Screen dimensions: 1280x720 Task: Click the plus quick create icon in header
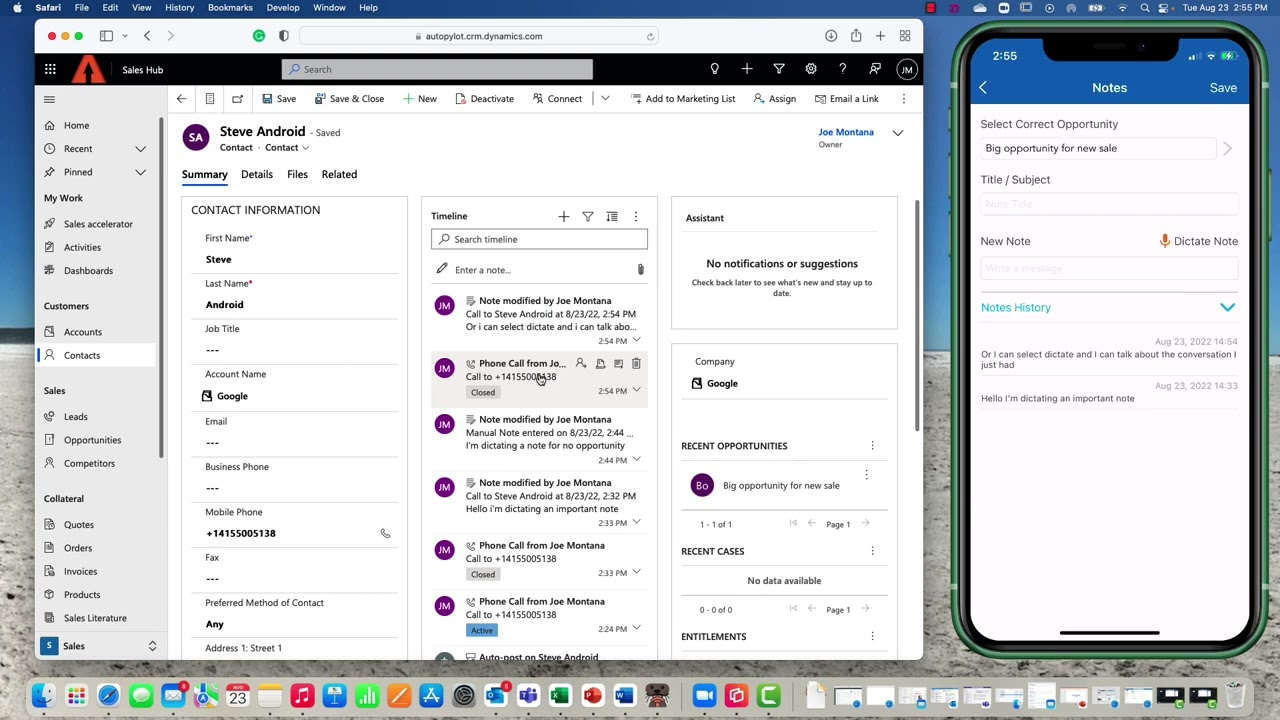(746, 69)
